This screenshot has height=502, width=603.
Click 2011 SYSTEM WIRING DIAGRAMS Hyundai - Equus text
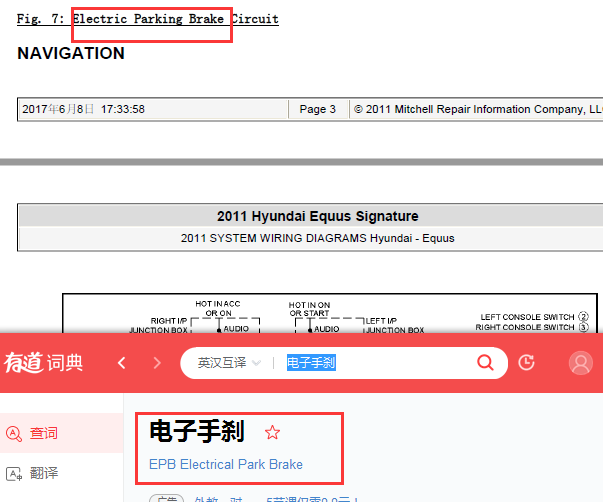[318, 238]
